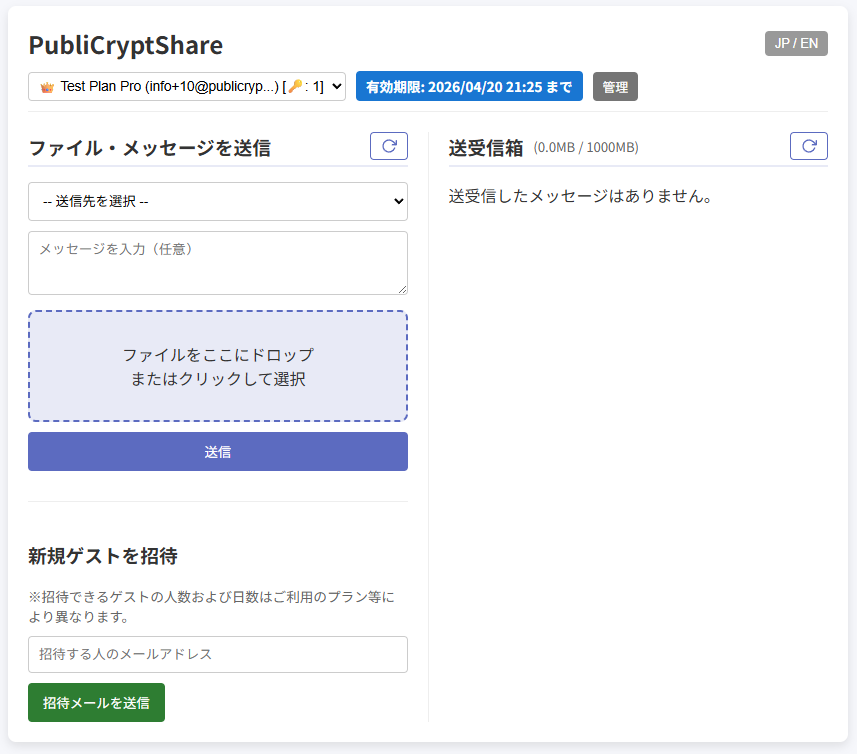Image resolution: width=857 pixels, height=754 pixels.
Task: Click the guest email address field
Action: (x=218, y=654)
